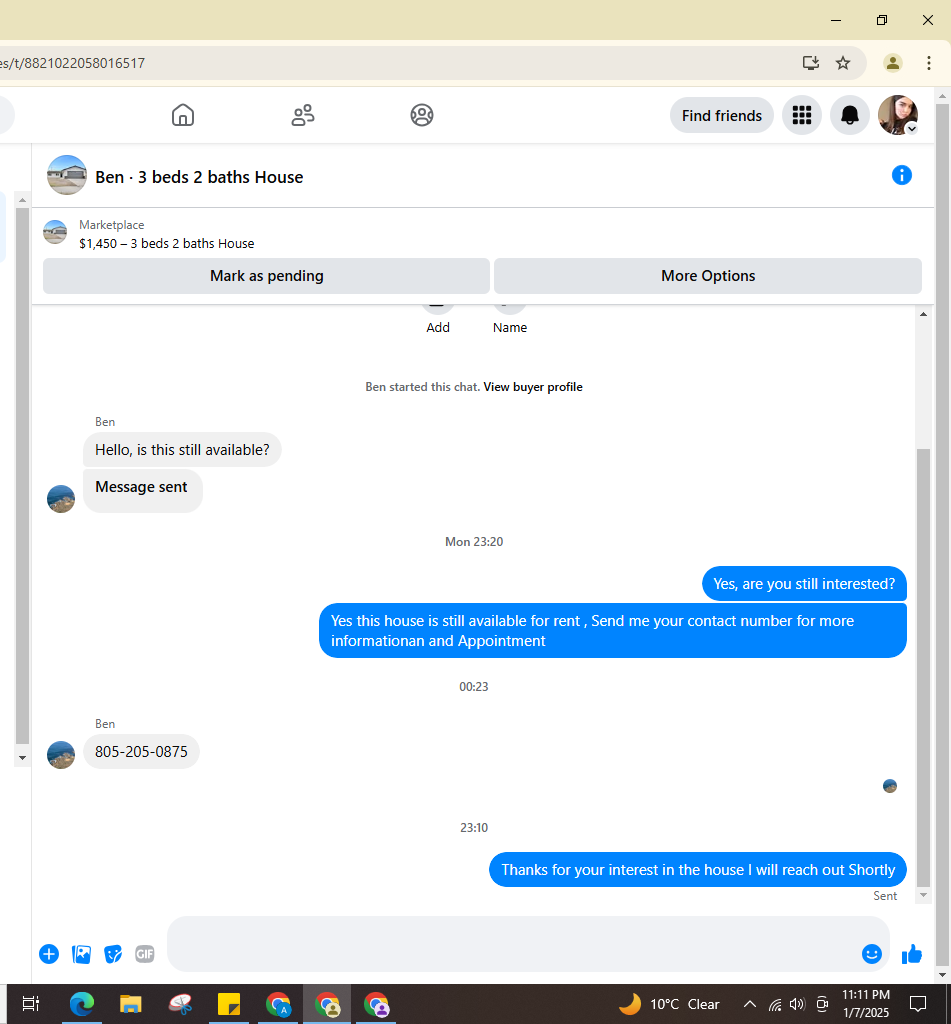Viewport: 951px width, 1024px height.
Task: Bookmark this tab with star icon
Action: (x=843, y=63)
